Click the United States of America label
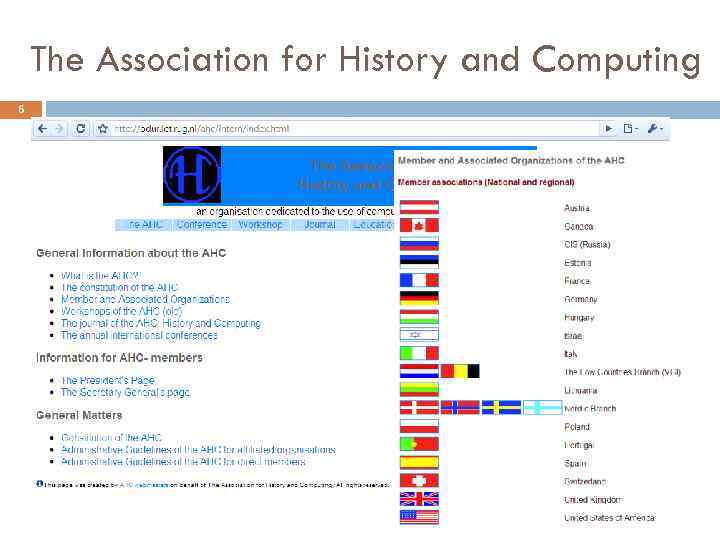 pyautogui.click(x=609, y=518)
